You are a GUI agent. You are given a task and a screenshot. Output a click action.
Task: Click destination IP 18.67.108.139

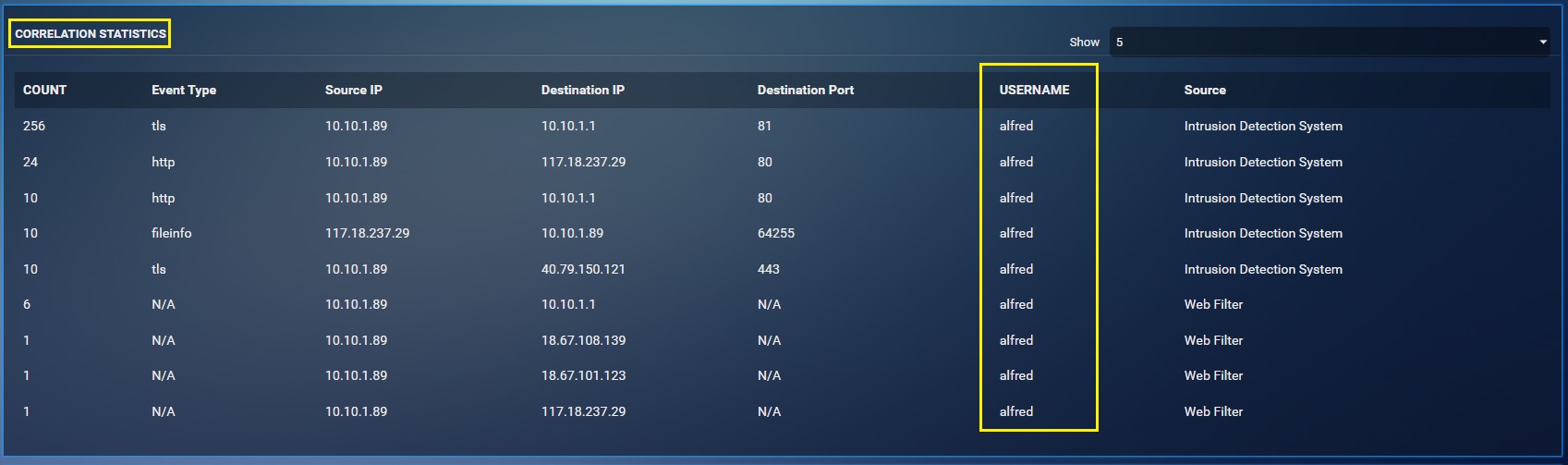pyautogui.click(x=583, y=340)
